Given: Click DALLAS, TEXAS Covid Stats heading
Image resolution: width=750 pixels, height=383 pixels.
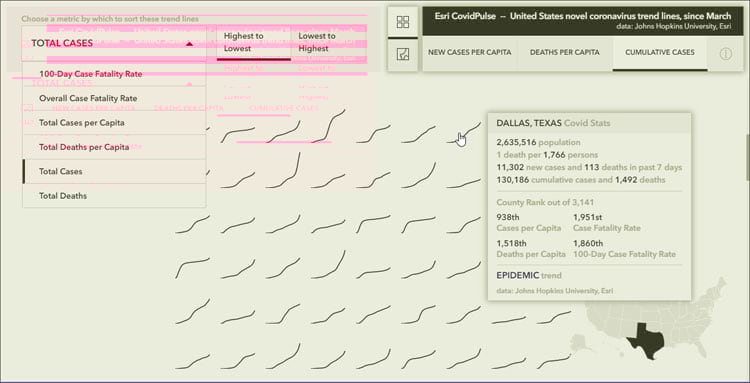Looking at the screenshot, I should [x=553, y=123].
